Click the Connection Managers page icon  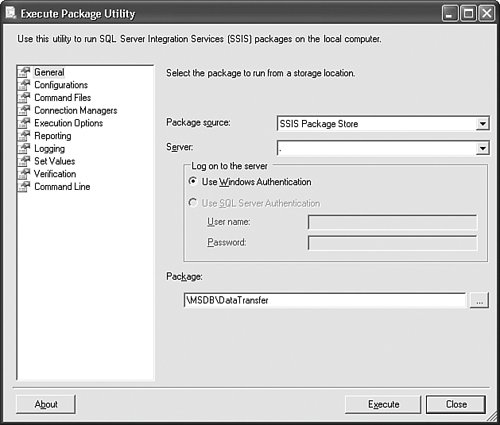pos(24,110)
